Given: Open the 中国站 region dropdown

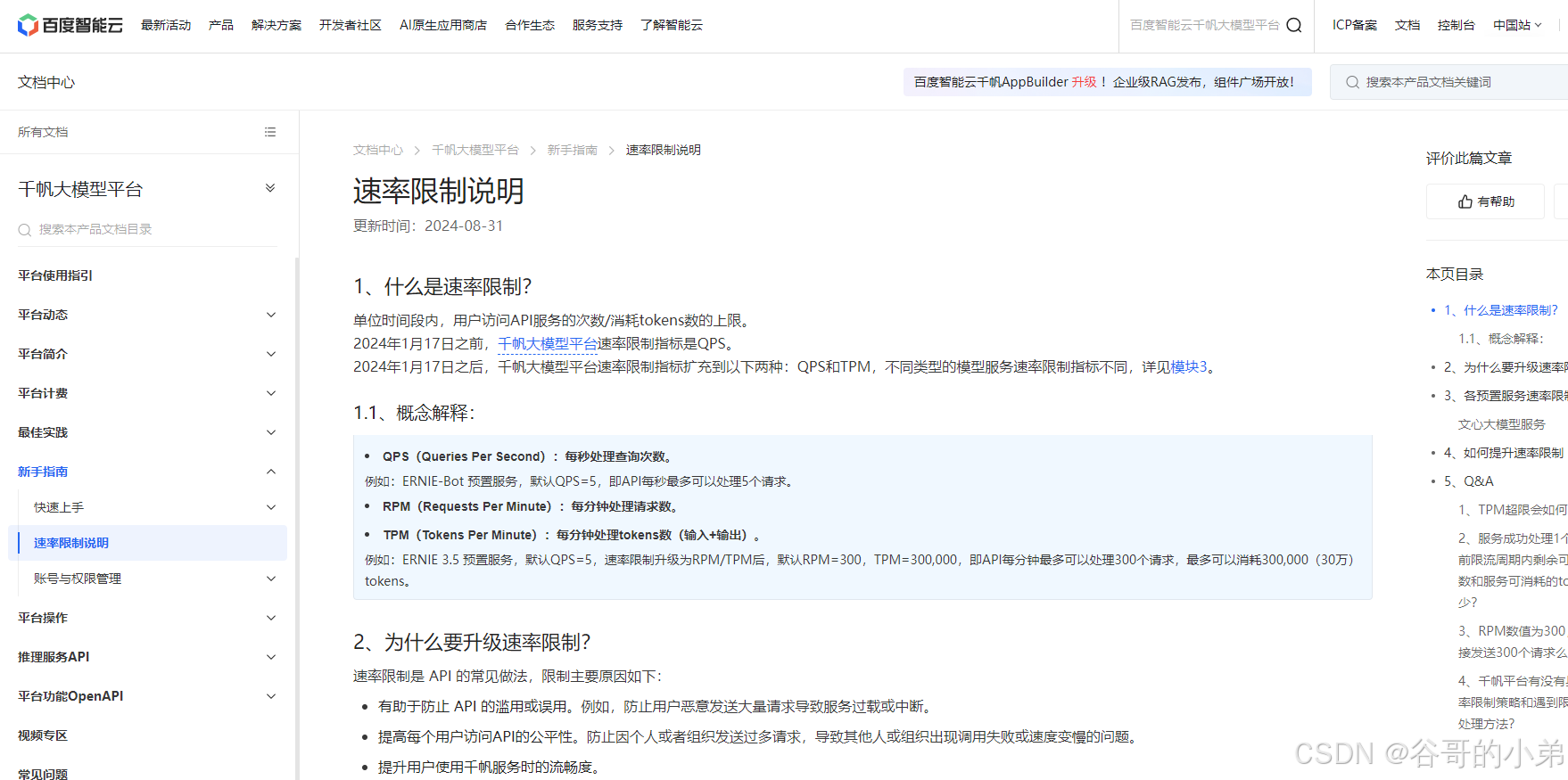Looking at the screenshot, I should [1517, 25].
